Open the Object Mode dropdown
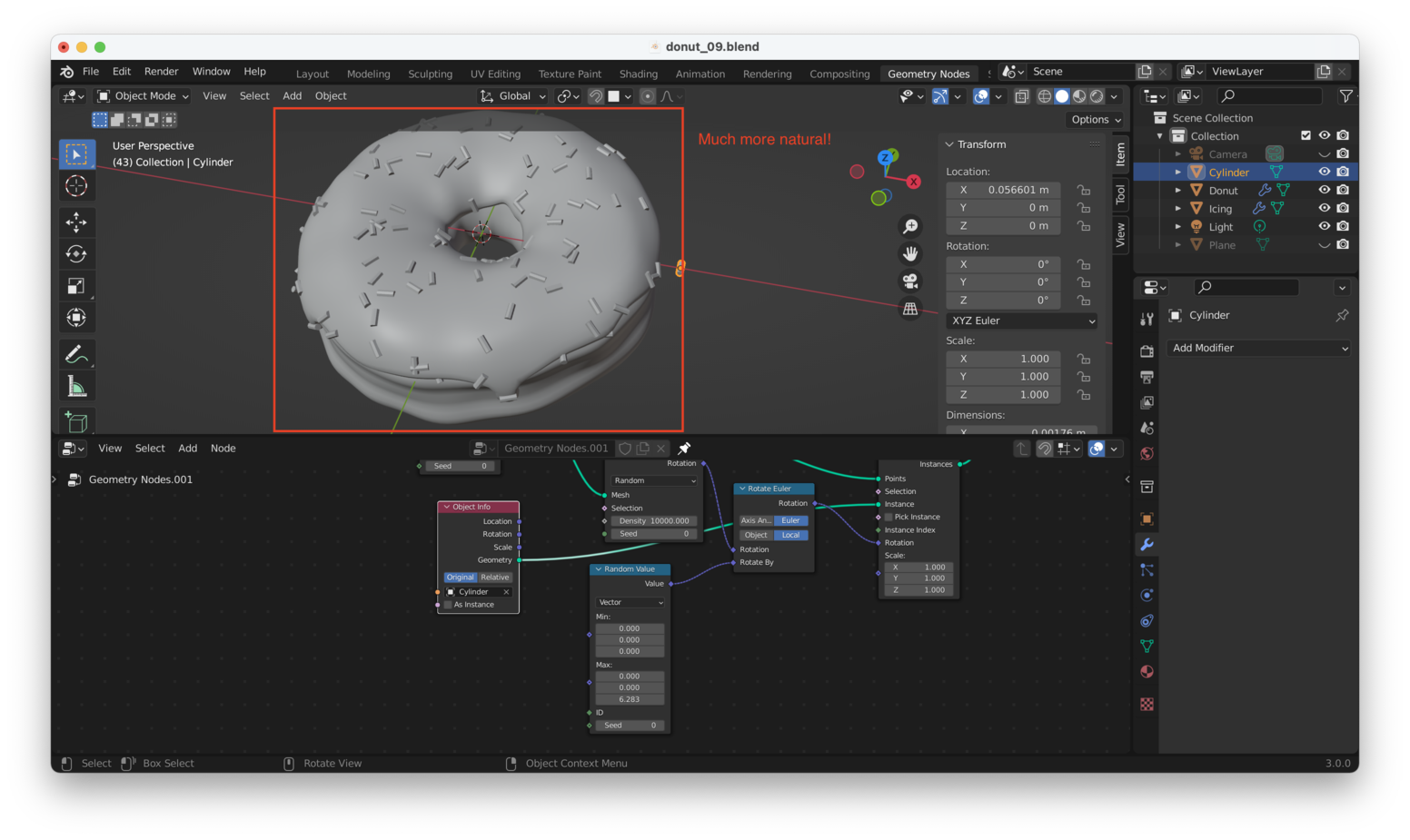Image resolution: width=1410 pixels, height=840 pixels. click(143, 96)
